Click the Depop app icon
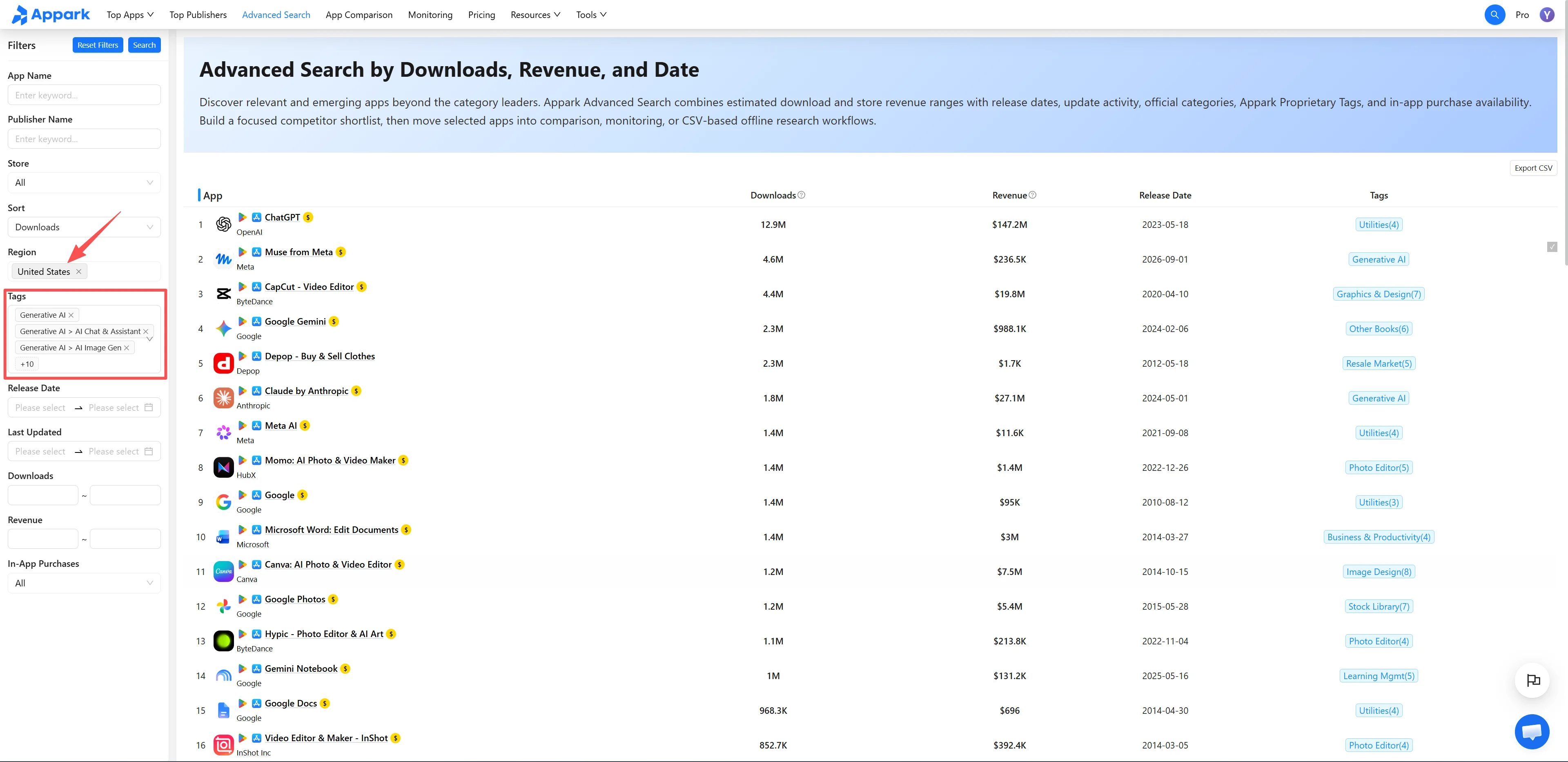1568x762 pixels. 223,363
